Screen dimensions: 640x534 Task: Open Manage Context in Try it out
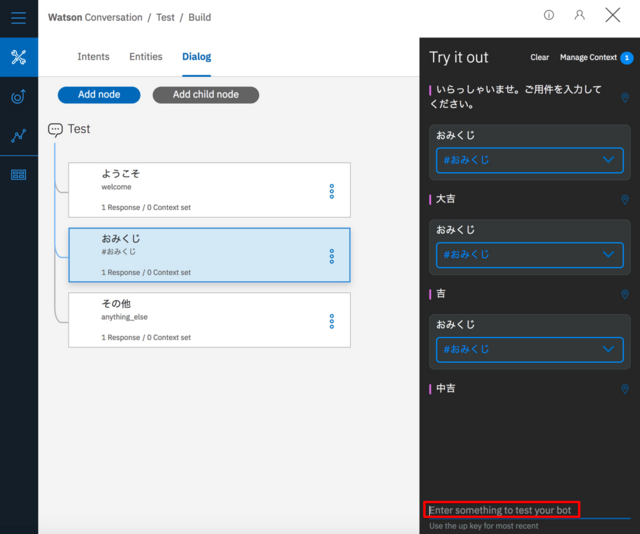point(588,58)
